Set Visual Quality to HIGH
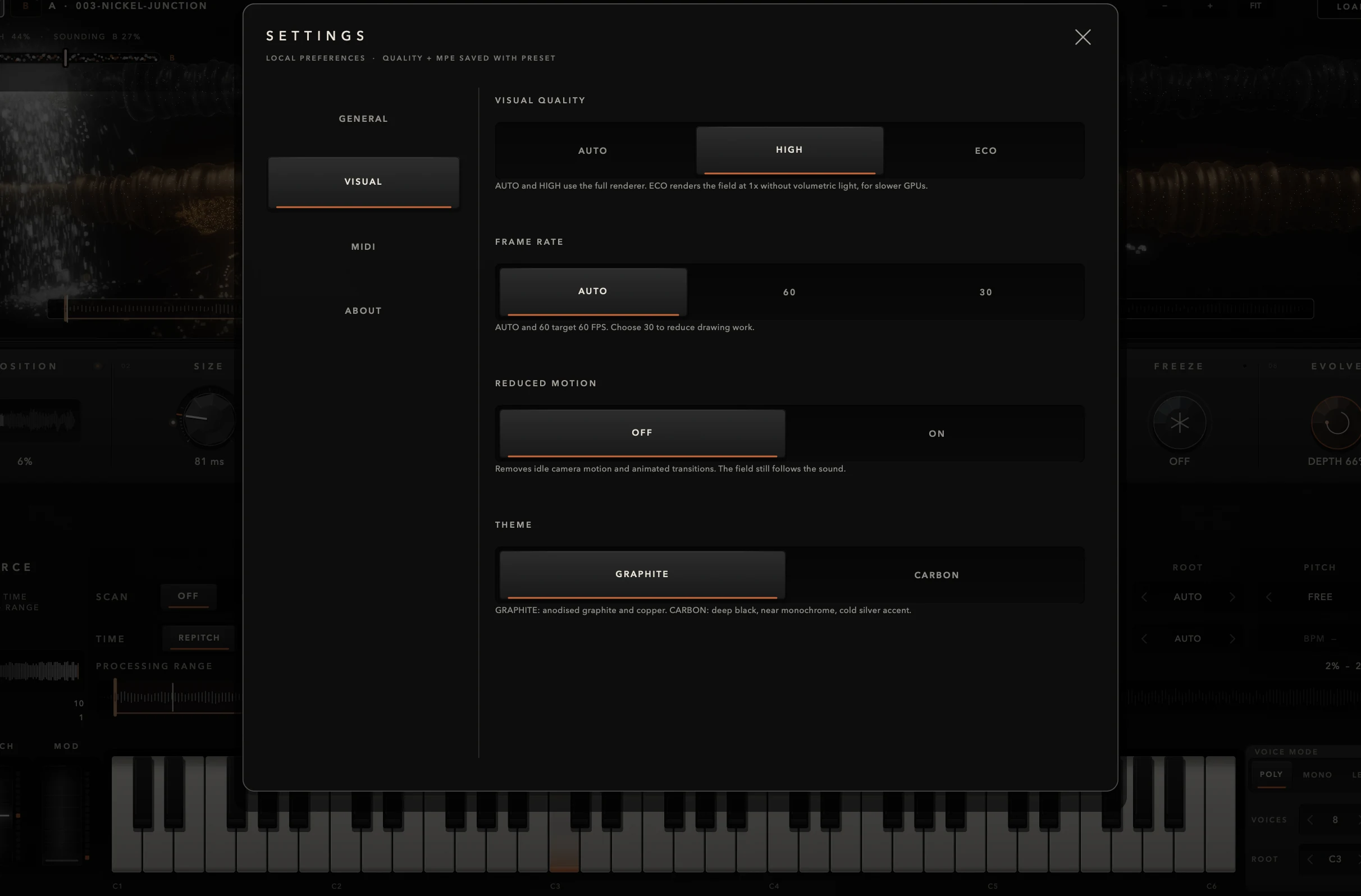Image resolution: width=1361 pixels, height=896 pixels. pos(789,150)
